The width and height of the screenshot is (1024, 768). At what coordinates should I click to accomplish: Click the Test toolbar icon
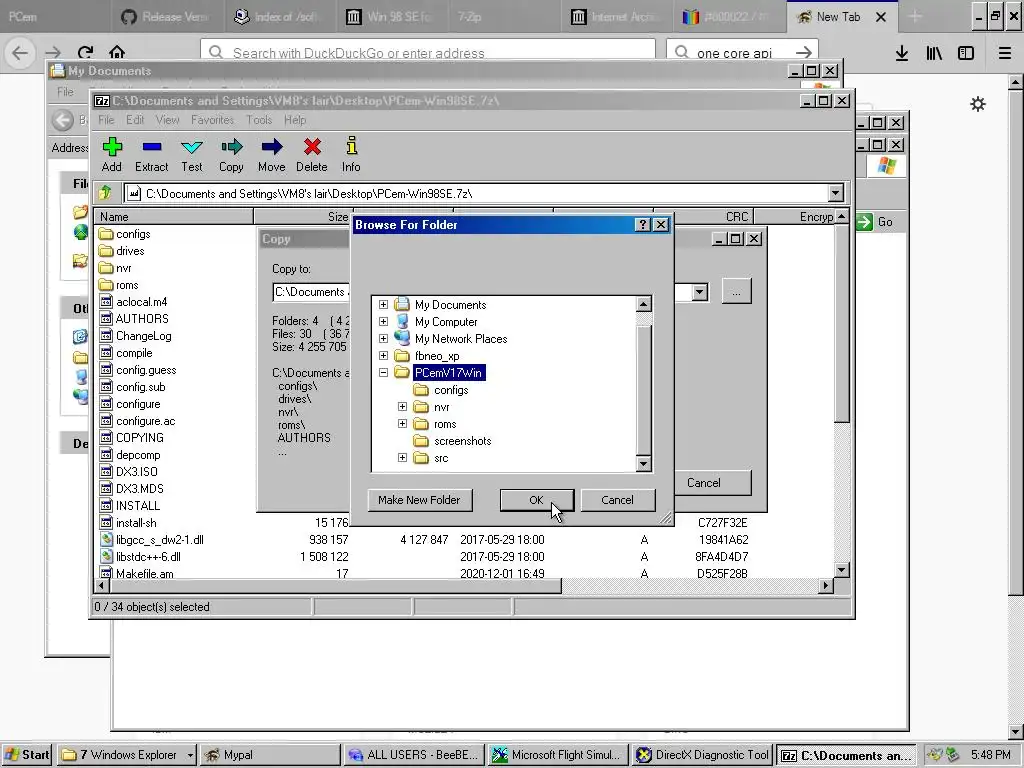[192, 147]
